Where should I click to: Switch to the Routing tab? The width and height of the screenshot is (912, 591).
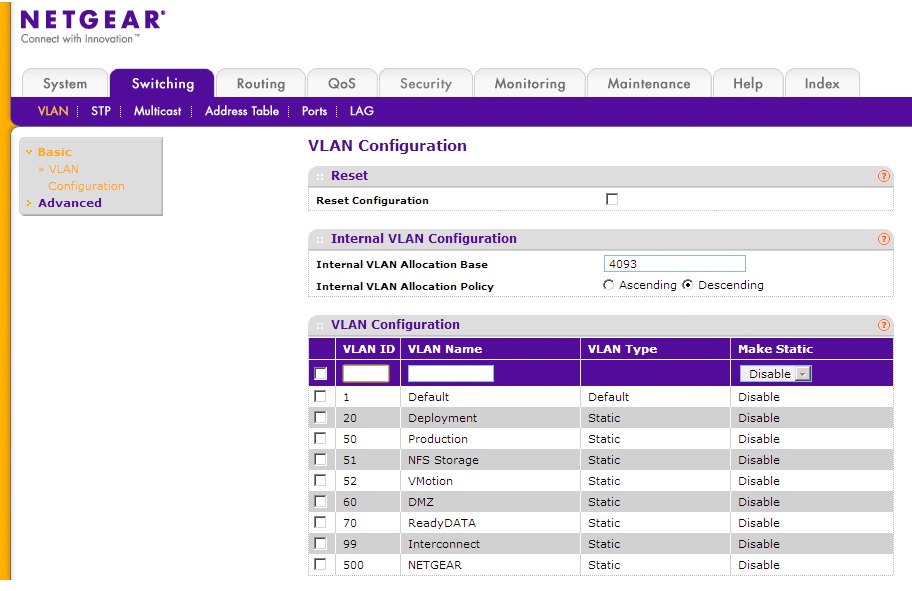click(x=260, y=83)
